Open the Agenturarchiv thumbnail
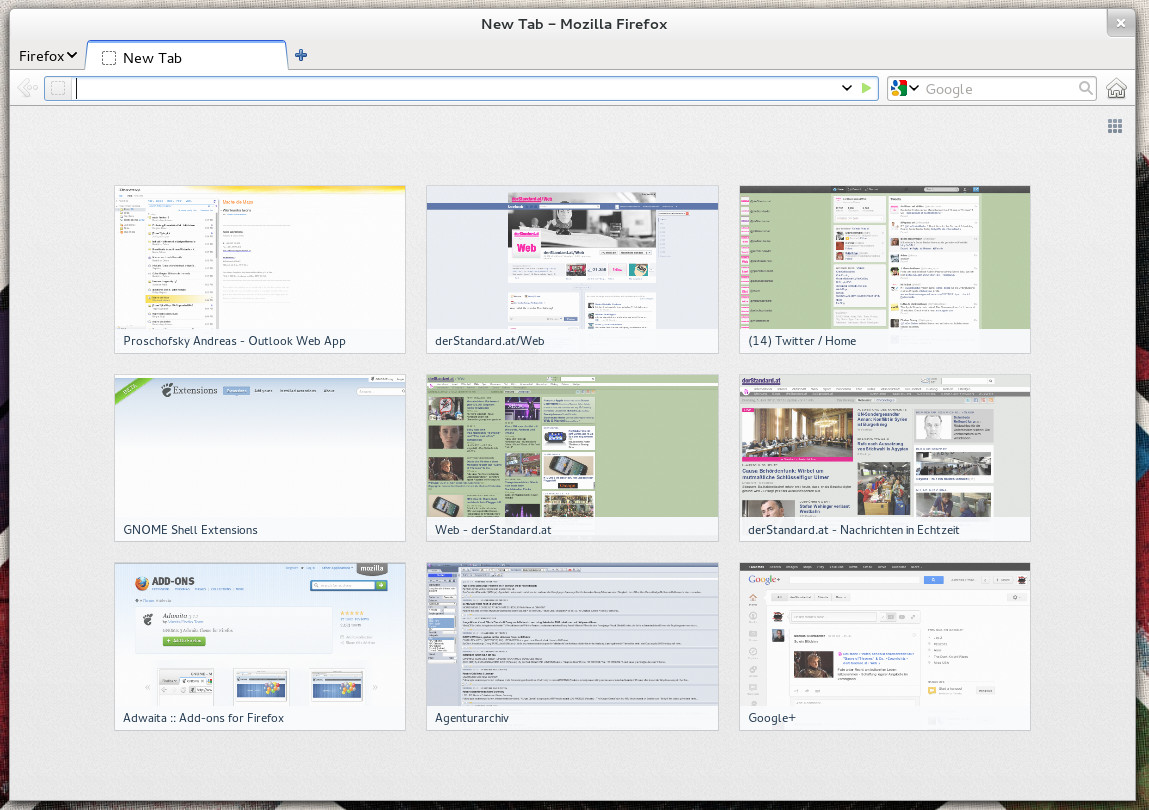 tap(572, 647)
